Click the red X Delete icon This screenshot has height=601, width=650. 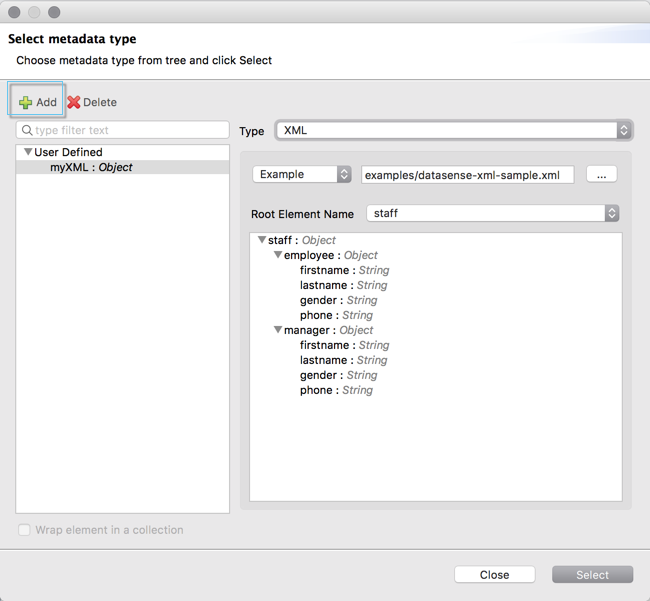(74, 102)
